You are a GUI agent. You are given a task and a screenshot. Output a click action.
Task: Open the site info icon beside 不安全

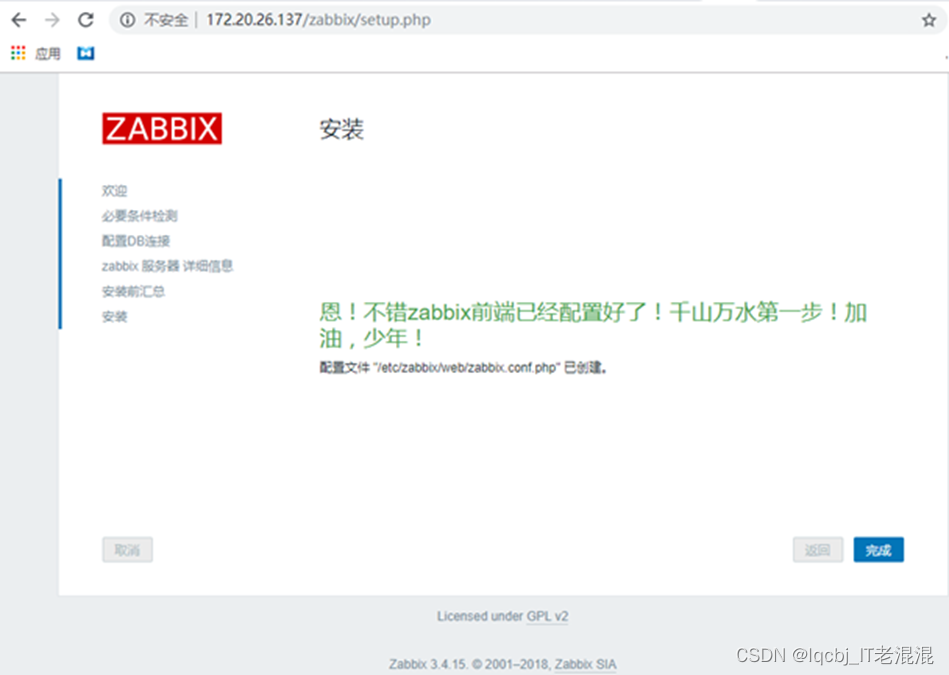click(127, 20)
